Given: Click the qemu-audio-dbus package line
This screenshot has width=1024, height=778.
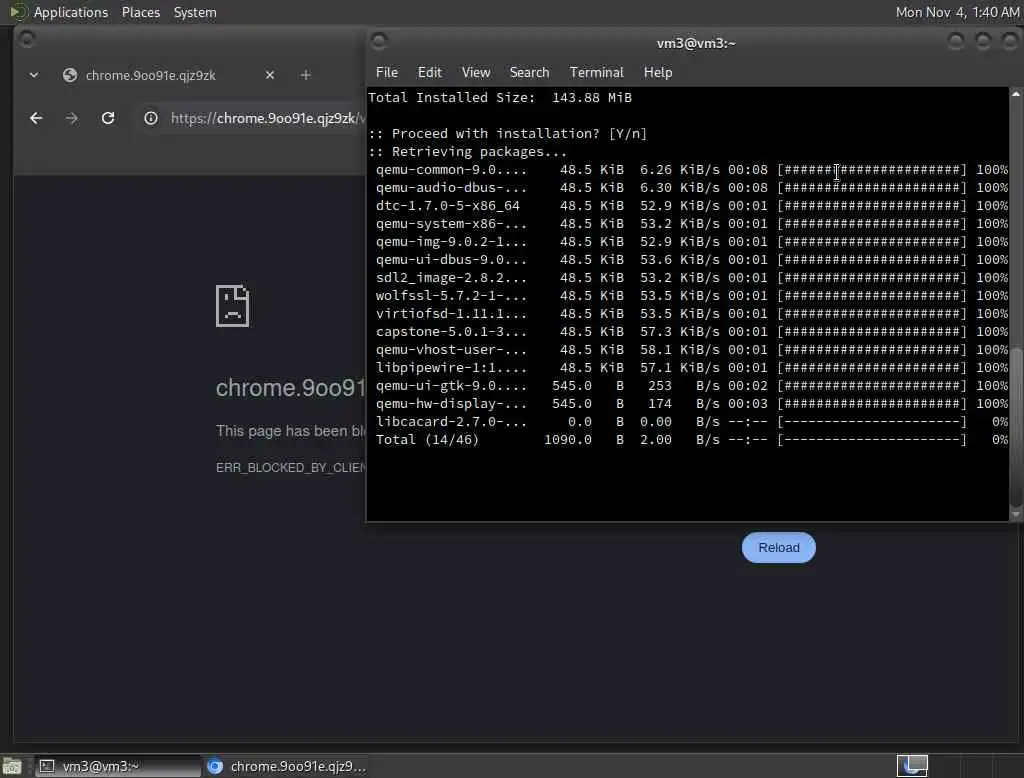Looking at the screenshot, I should point(692,187).
